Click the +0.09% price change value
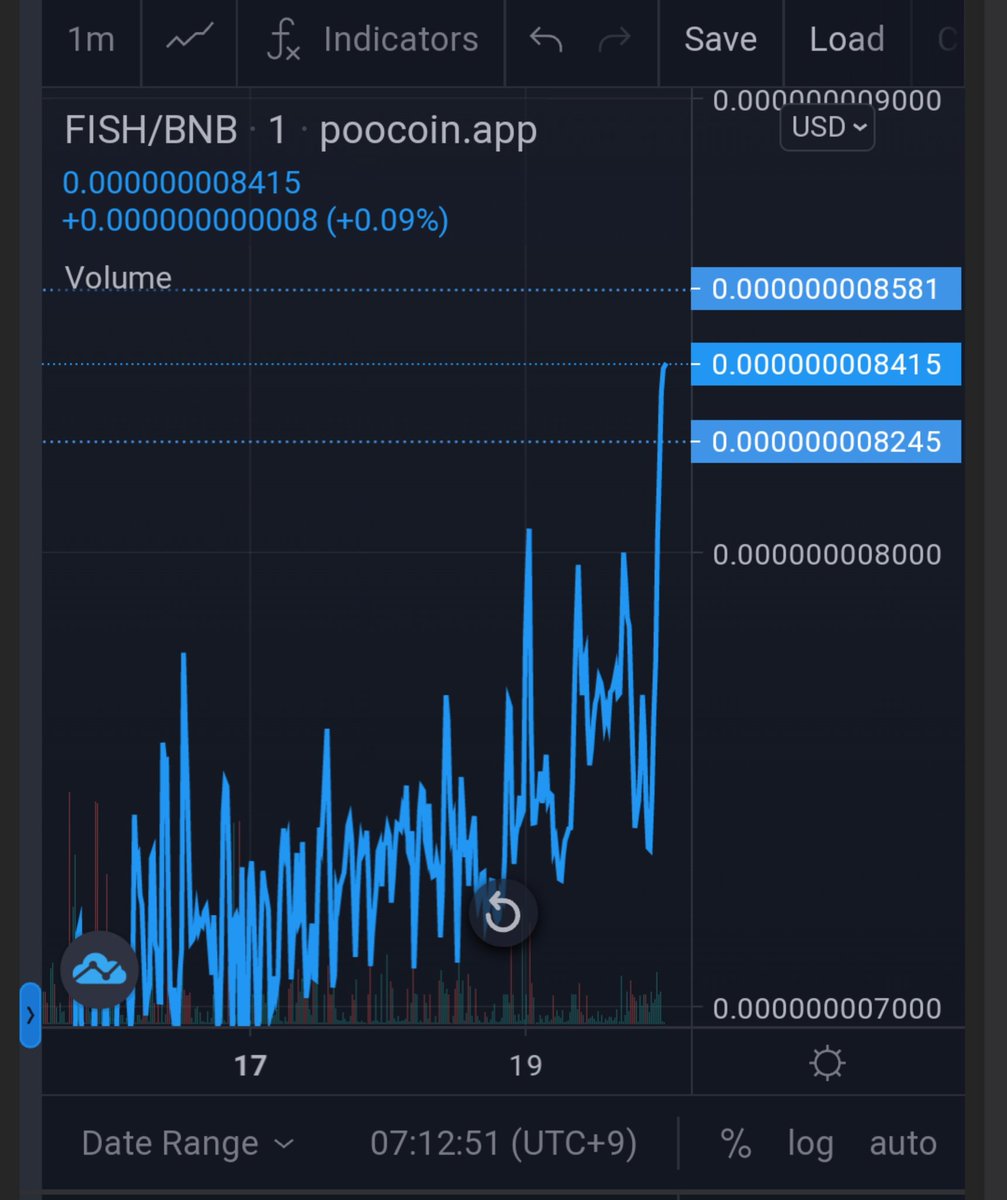 (x=387, y=220)
